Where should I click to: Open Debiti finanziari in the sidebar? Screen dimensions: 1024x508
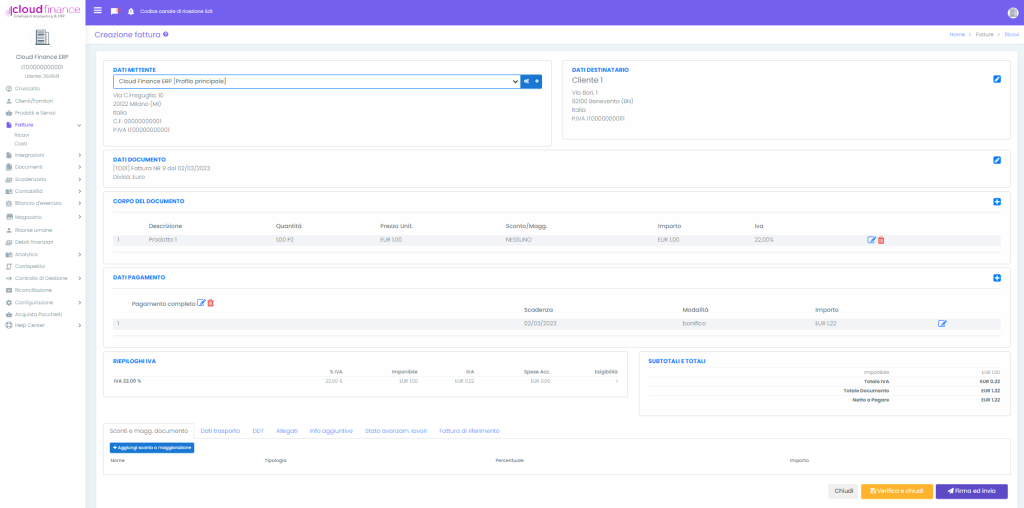click(x=34, y=242)
